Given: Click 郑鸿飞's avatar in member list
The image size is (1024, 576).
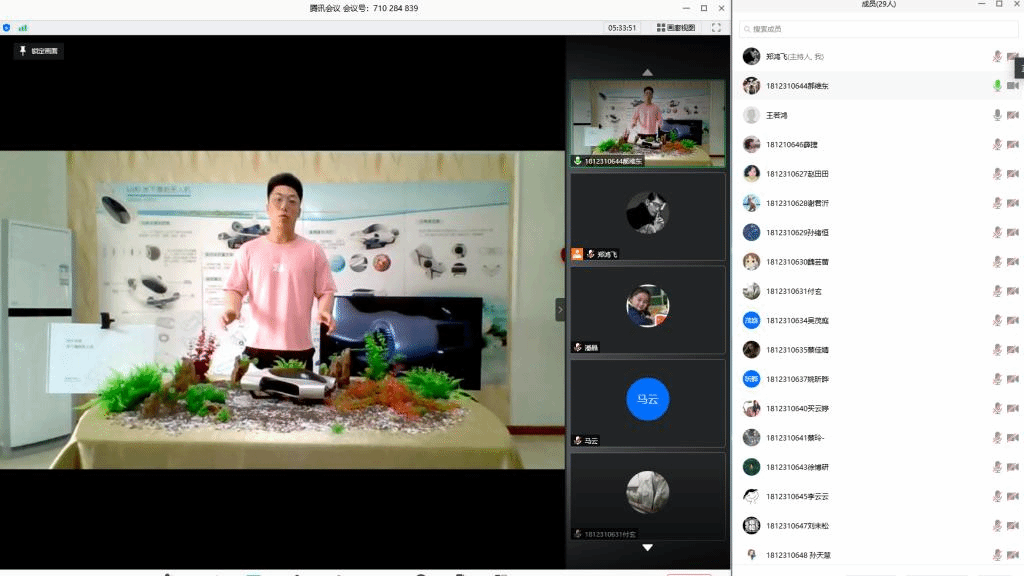Looking at the screenshot, I should point(751,57).
